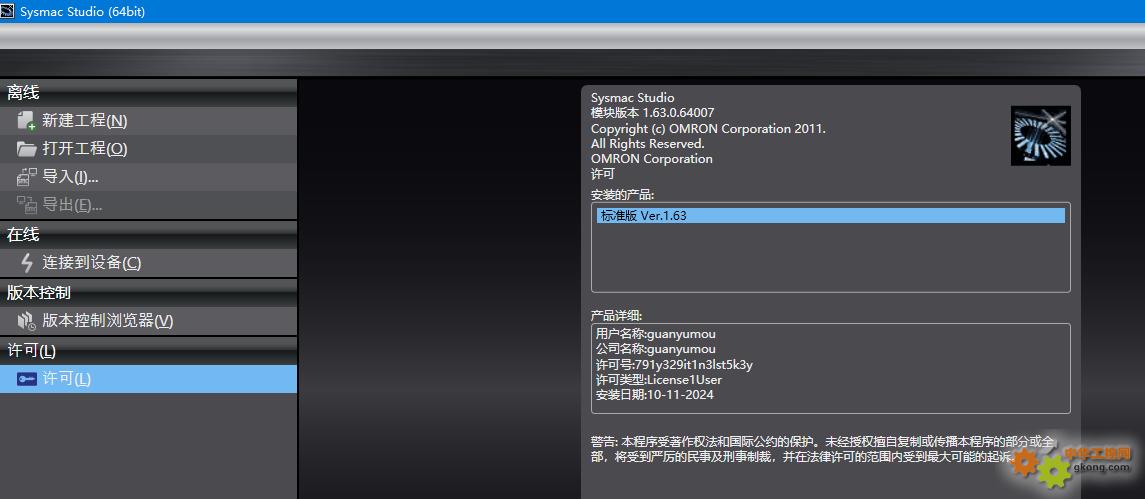Viewport: 1145px width, 499px height.
Task: Click the 离线 section header
Action: 148,93
